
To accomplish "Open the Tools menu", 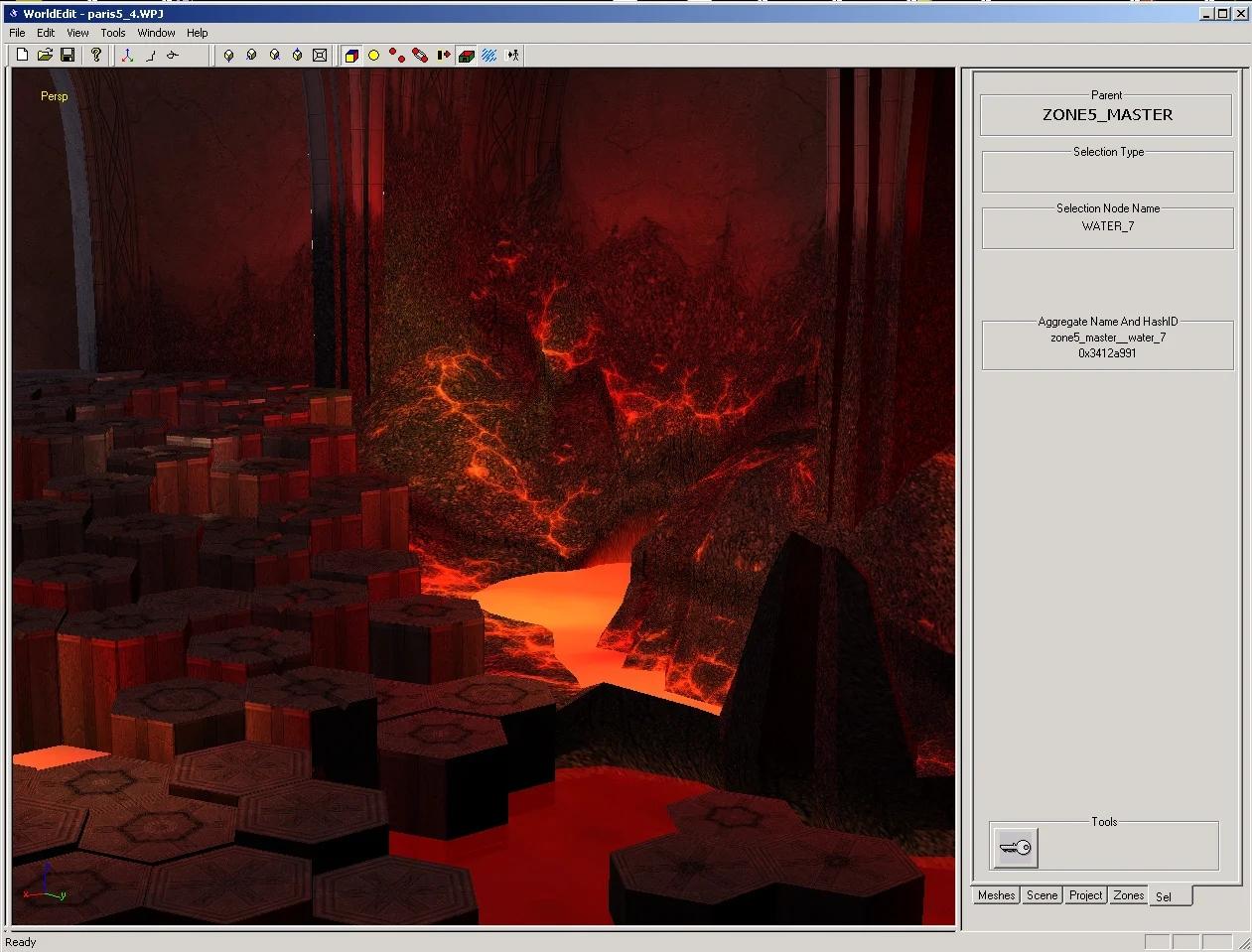I will [112, 32].
